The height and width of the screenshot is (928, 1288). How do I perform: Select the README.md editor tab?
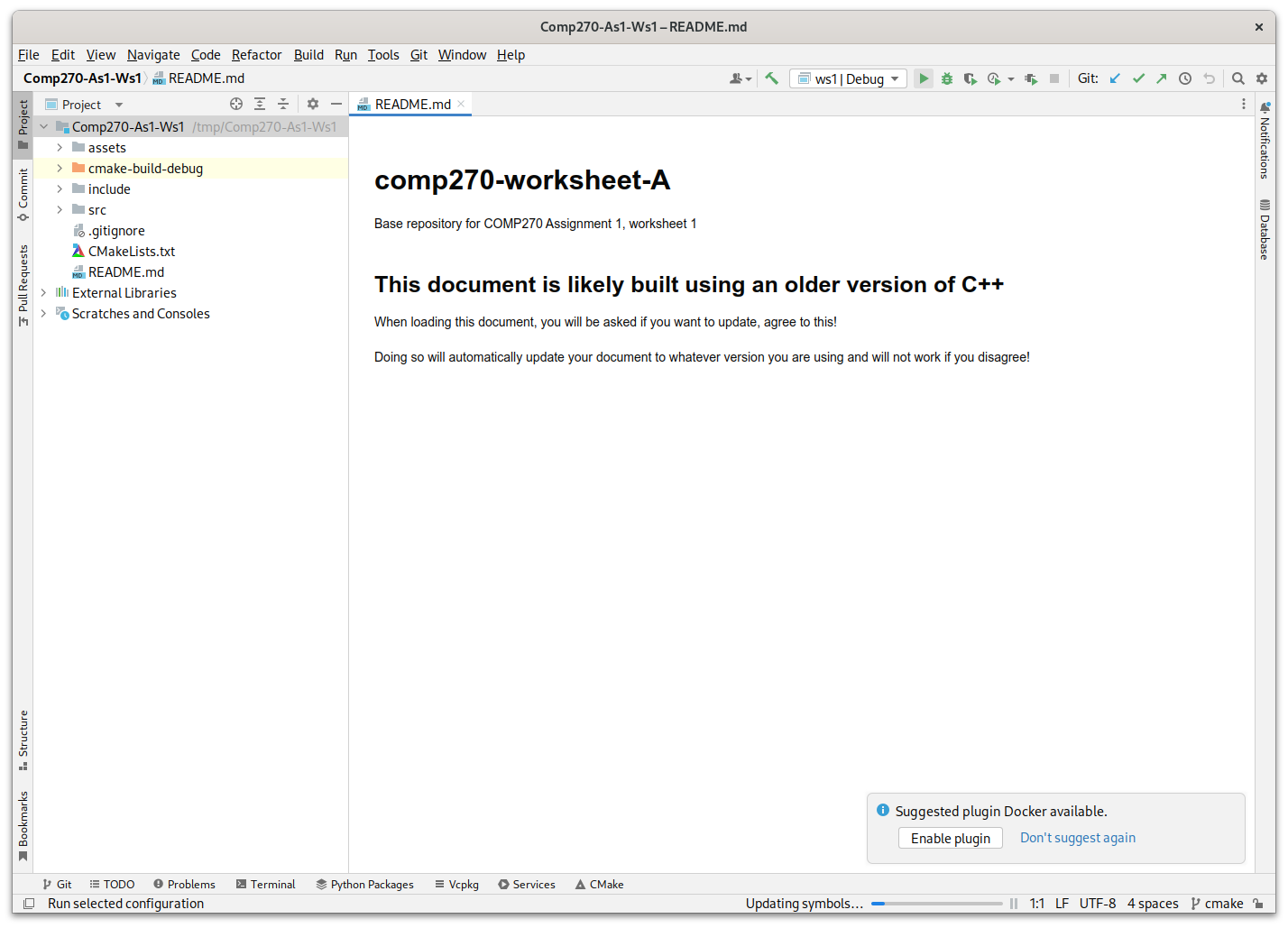tap(412, 104)
